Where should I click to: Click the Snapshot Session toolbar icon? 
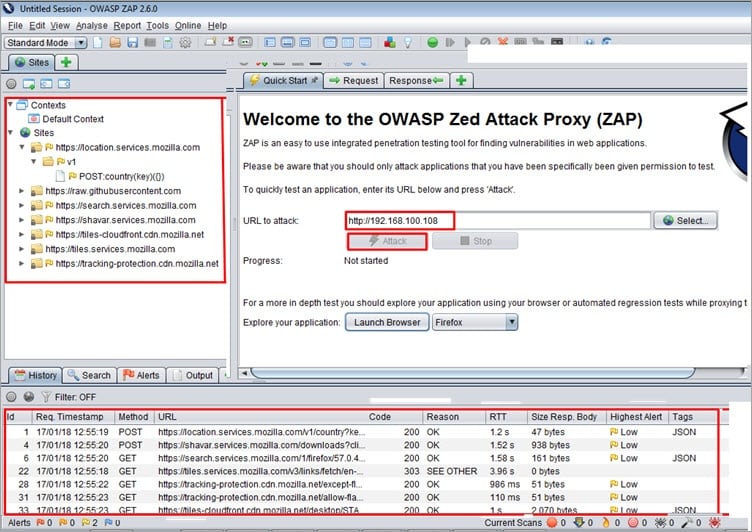coord(150,43)
